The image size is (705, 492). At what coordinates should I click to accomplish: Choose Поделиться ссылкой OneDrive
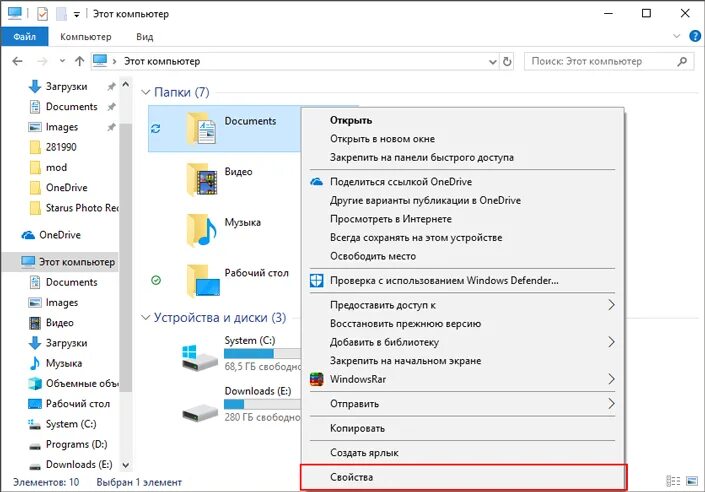coord(462,182)
